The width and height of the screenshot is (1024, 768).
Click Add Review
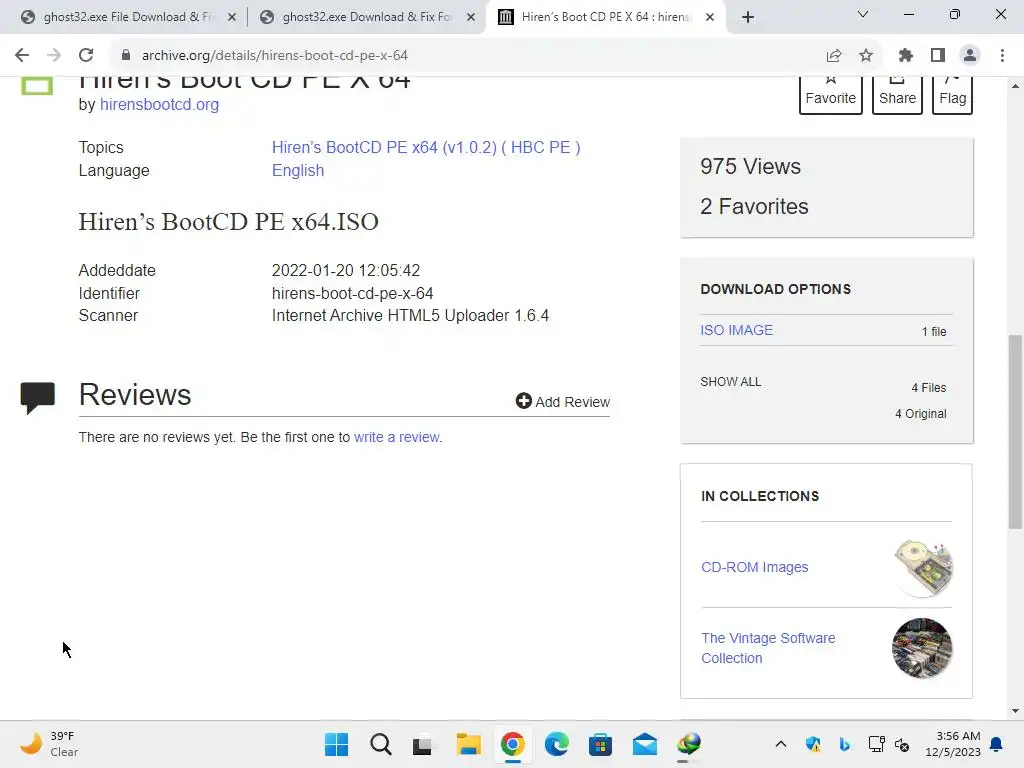[563, 402]
